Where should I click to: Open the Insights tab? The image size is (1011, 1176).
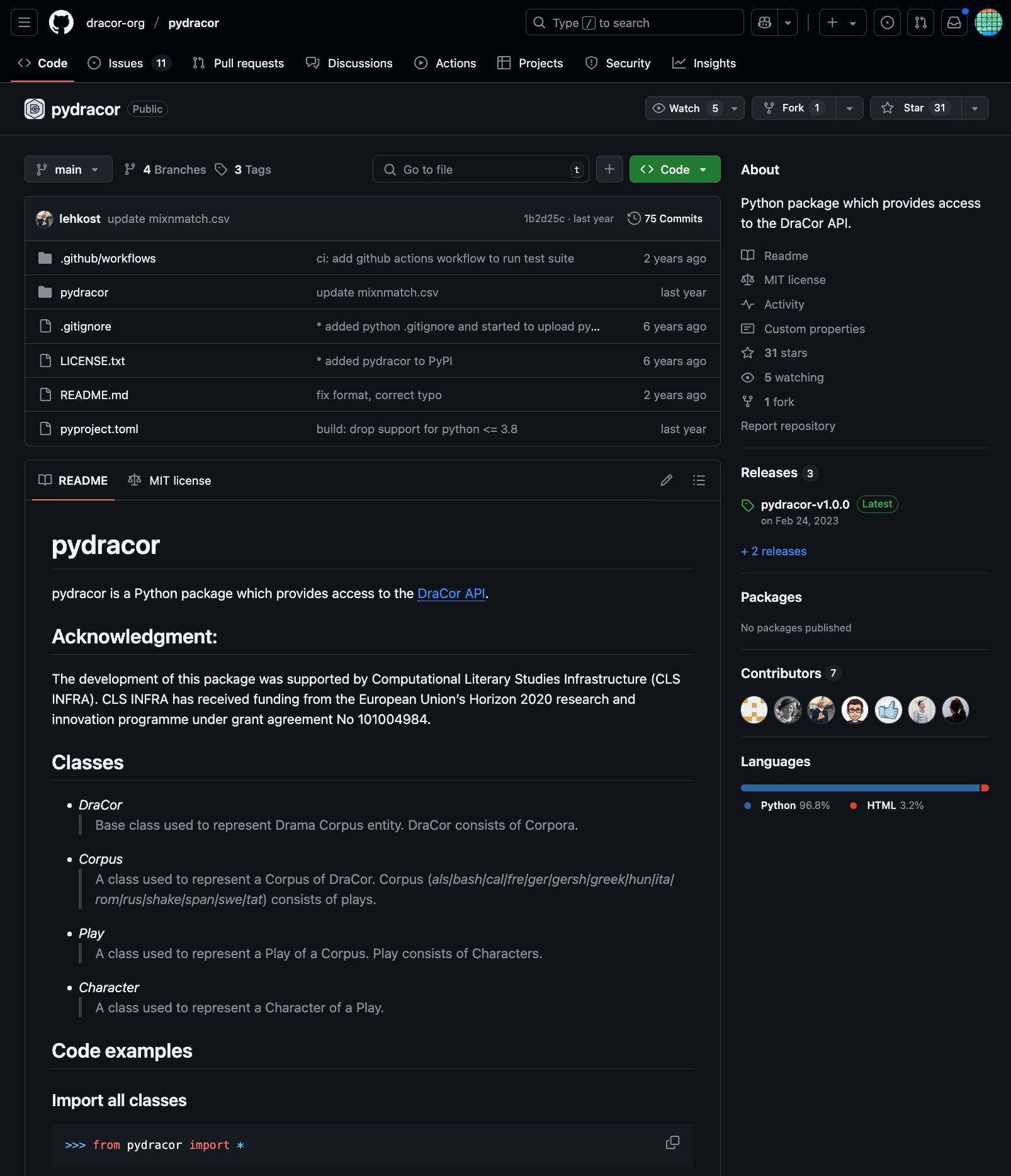tap(704, 63)
